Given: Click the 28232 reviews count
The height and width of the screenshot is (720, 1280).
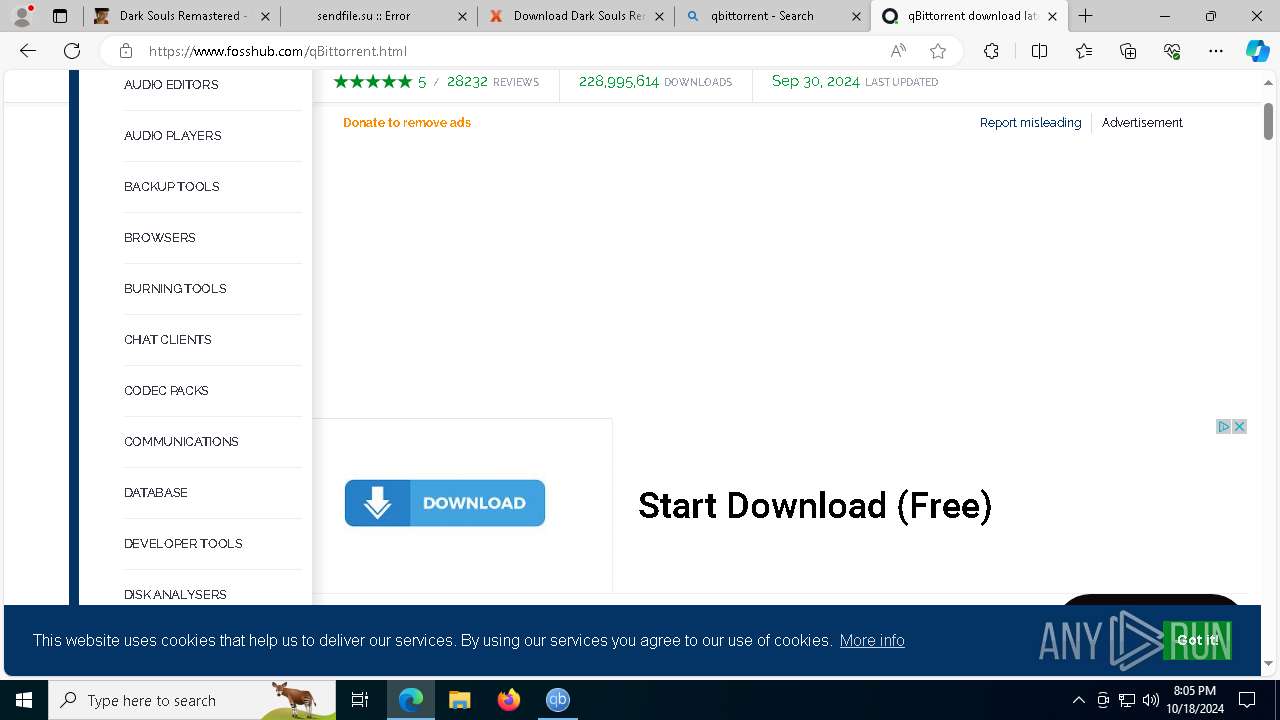Looking at the screenshot, I should (x=467, y=82).
